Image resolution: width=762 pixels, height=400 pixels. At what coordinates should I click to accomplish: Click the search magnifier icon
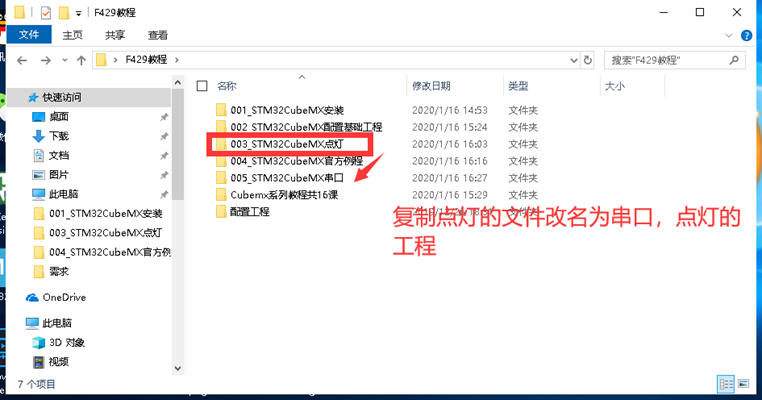734,60
